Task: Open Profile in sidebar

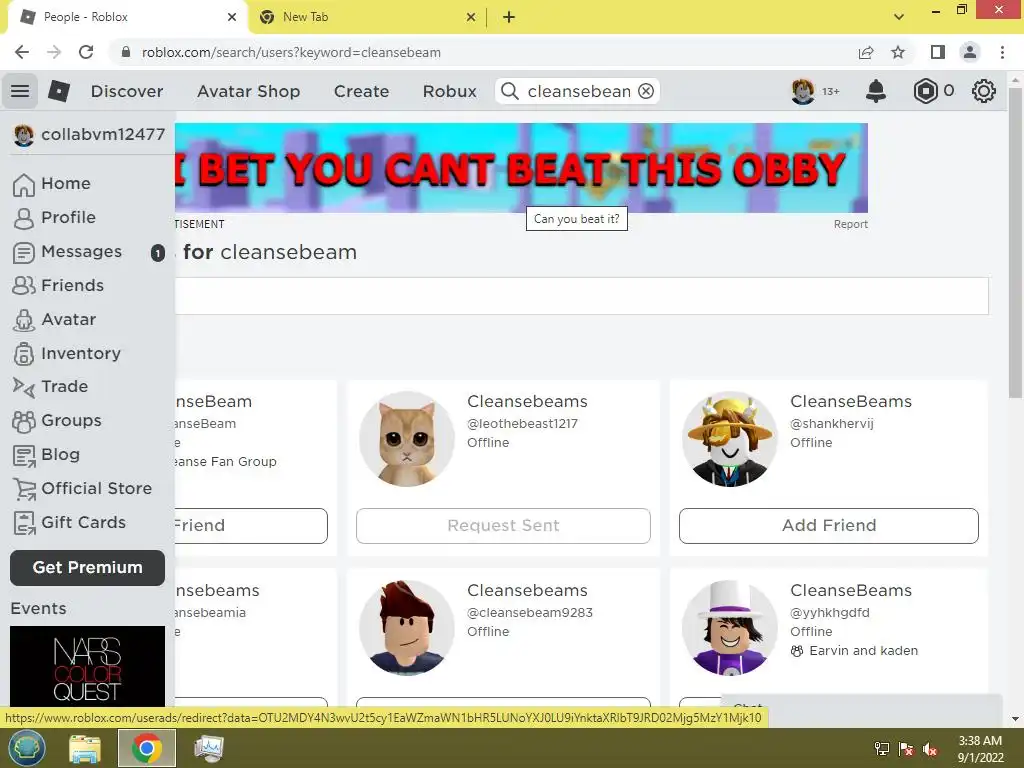Action: [54, 217]
